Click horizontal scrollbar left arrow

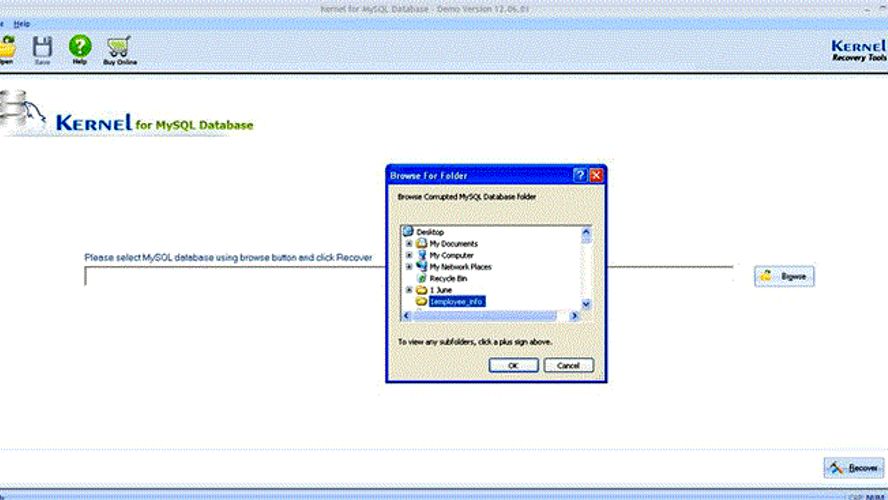tap(406, 316)
